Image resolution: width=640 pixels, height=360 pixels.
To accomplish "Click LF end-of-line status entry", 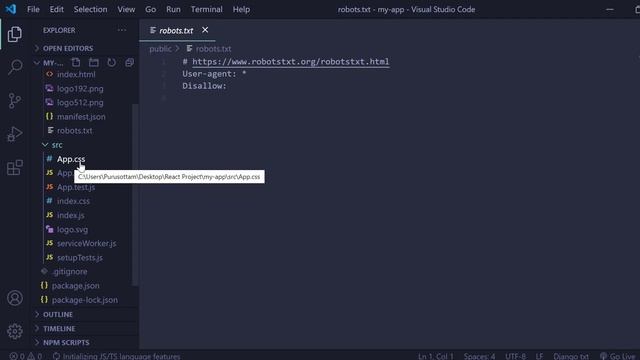I will tap(539, 356).
